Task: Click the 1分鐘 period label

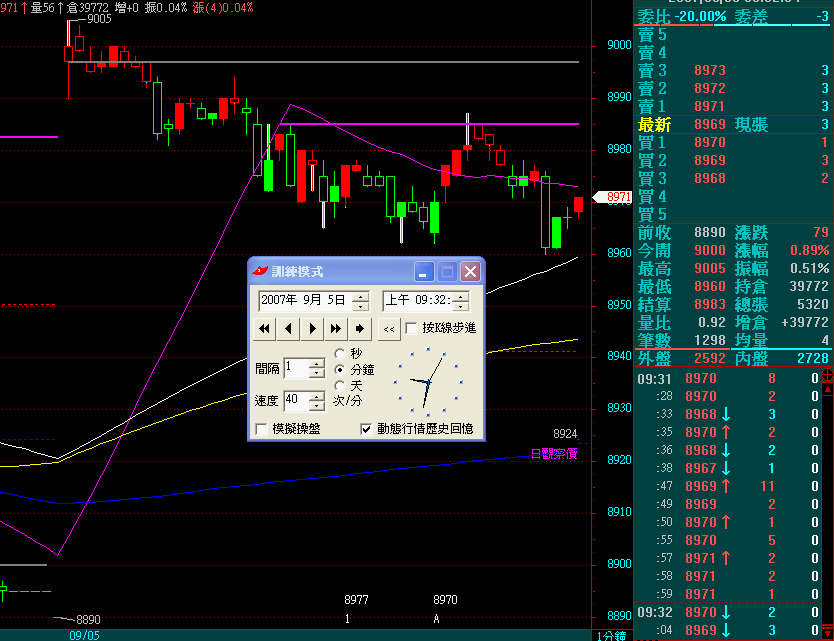Action: [x=612, y=636]
